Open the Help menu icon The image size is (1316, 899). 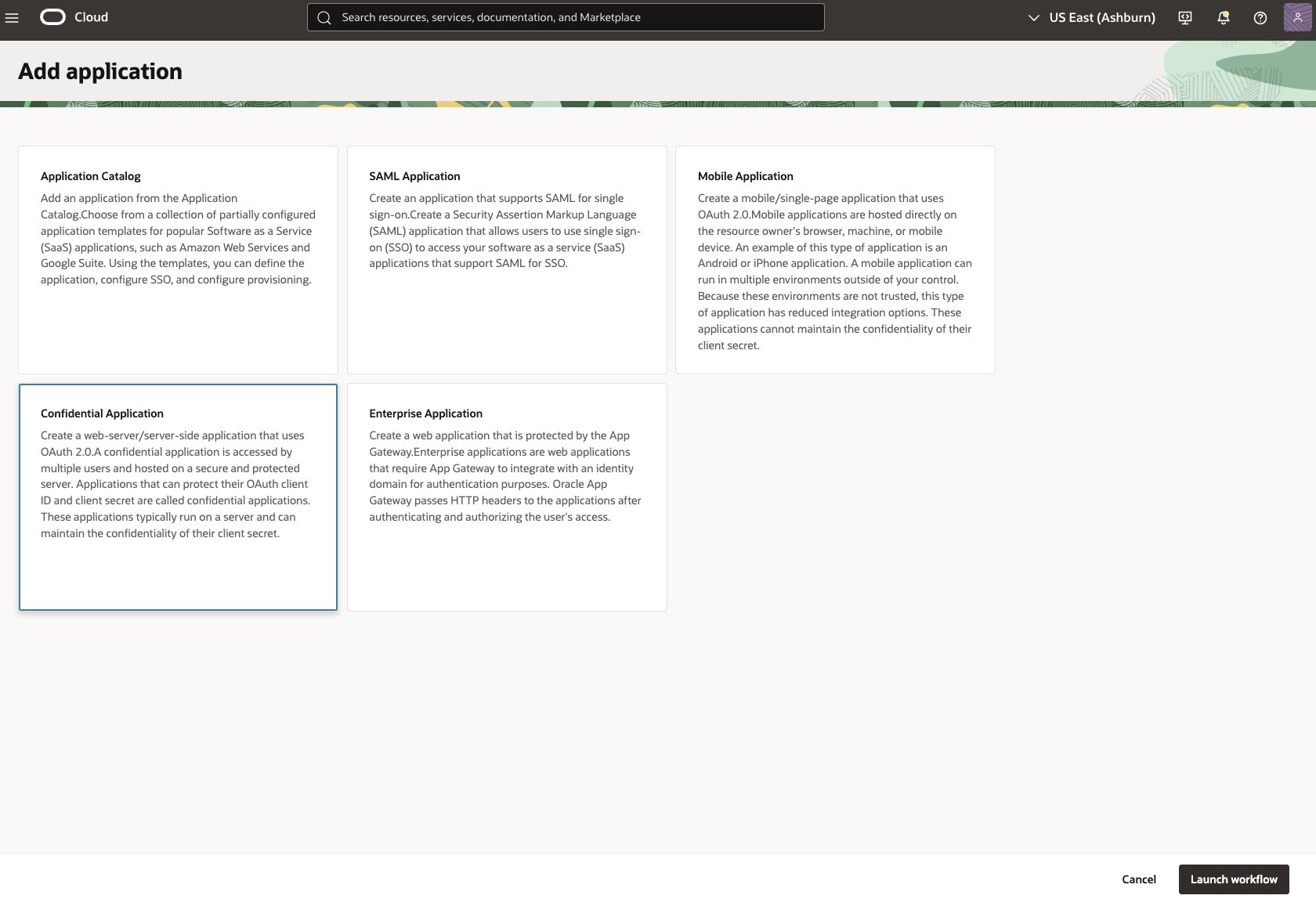tap(1260, 17)
